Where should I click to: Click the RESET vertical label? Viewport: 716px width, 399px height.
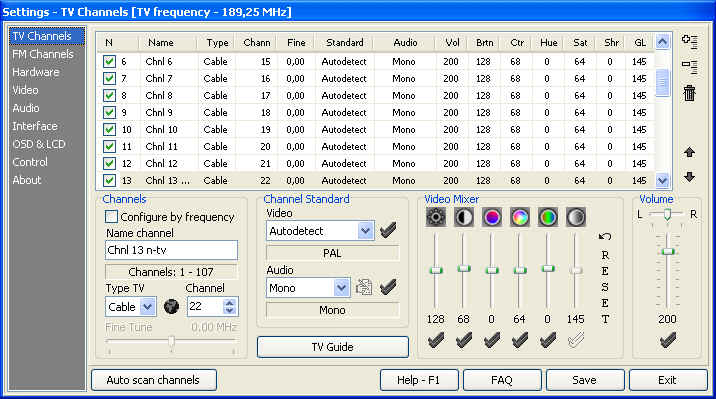[x=605, y=287]
